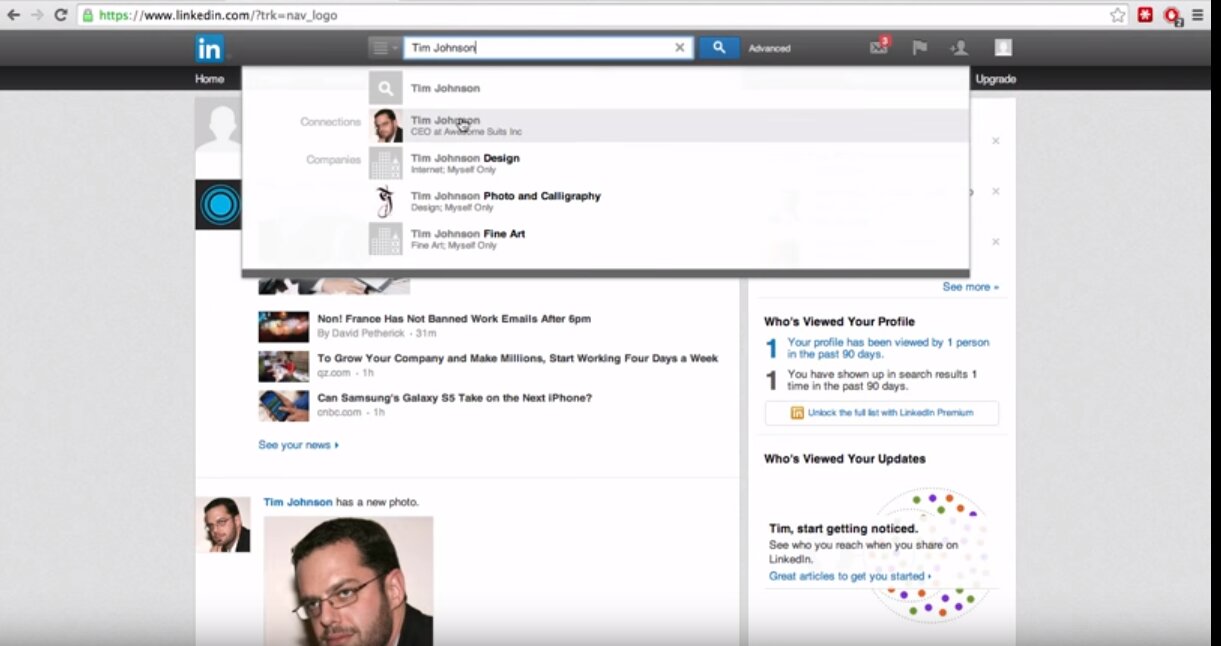Click the add connections person icon
The image size is (1221, 646).
coord(959,48)
